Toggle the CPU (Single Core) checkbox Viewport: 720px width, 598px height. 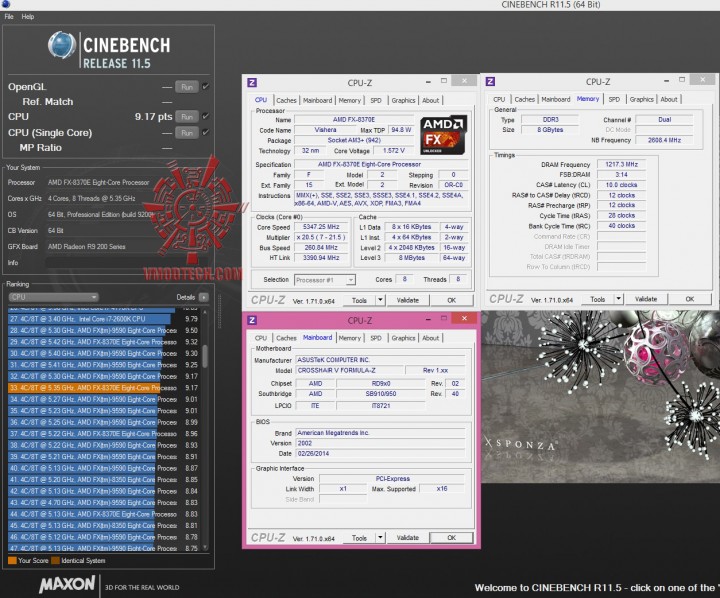[x=205, y=132]
